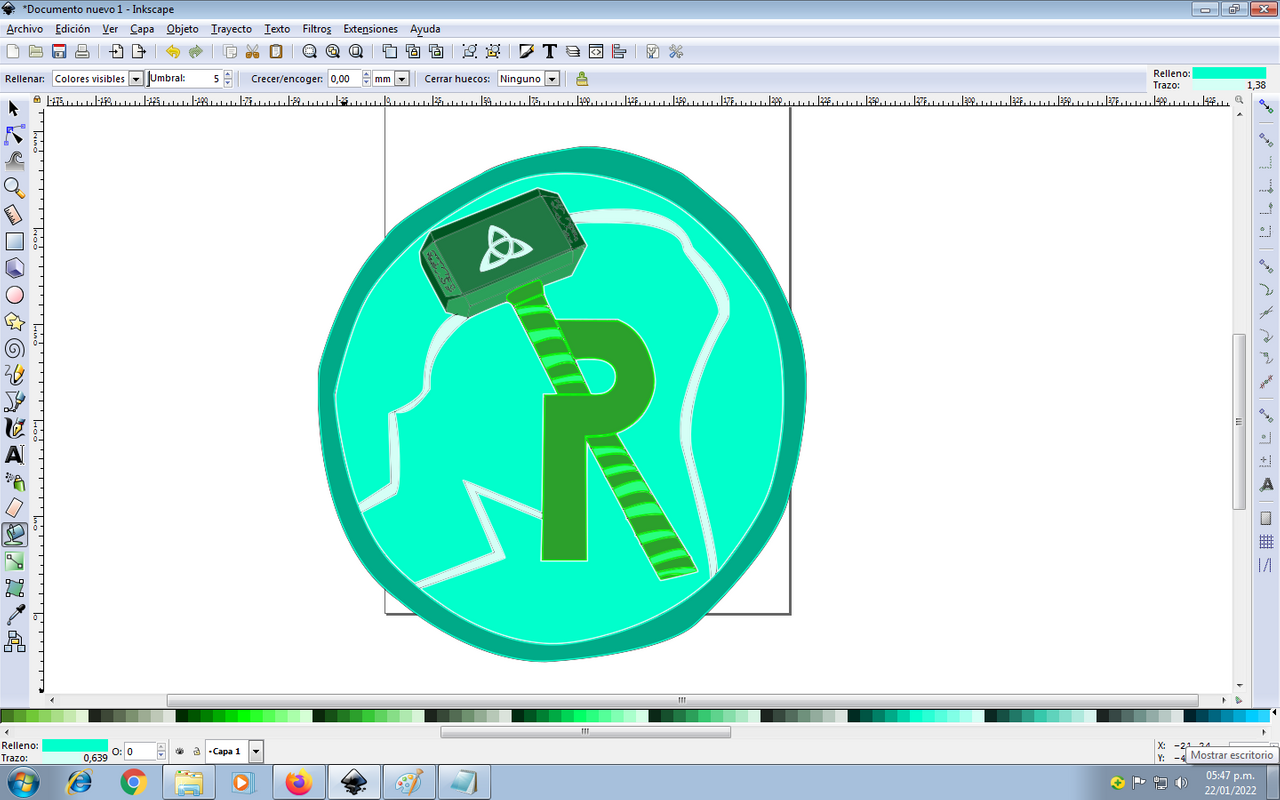This screenshot has width=1280, height=800.
Task: Select the Spray tool
Action: click(14, 481)
